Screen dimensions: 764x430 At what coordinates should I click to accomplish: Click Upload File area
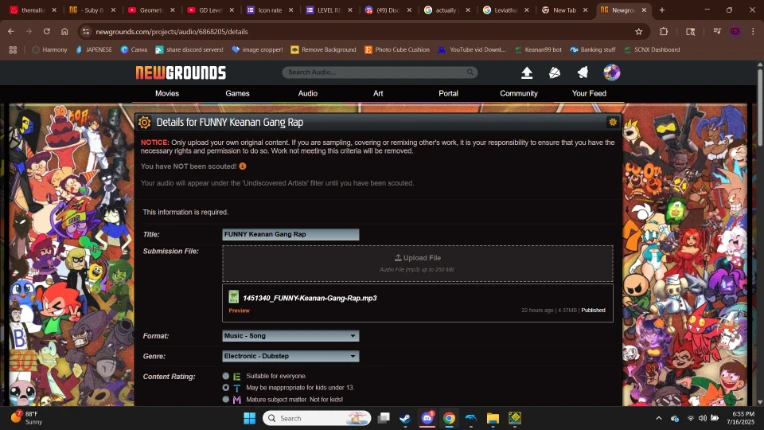click(418, 263)
